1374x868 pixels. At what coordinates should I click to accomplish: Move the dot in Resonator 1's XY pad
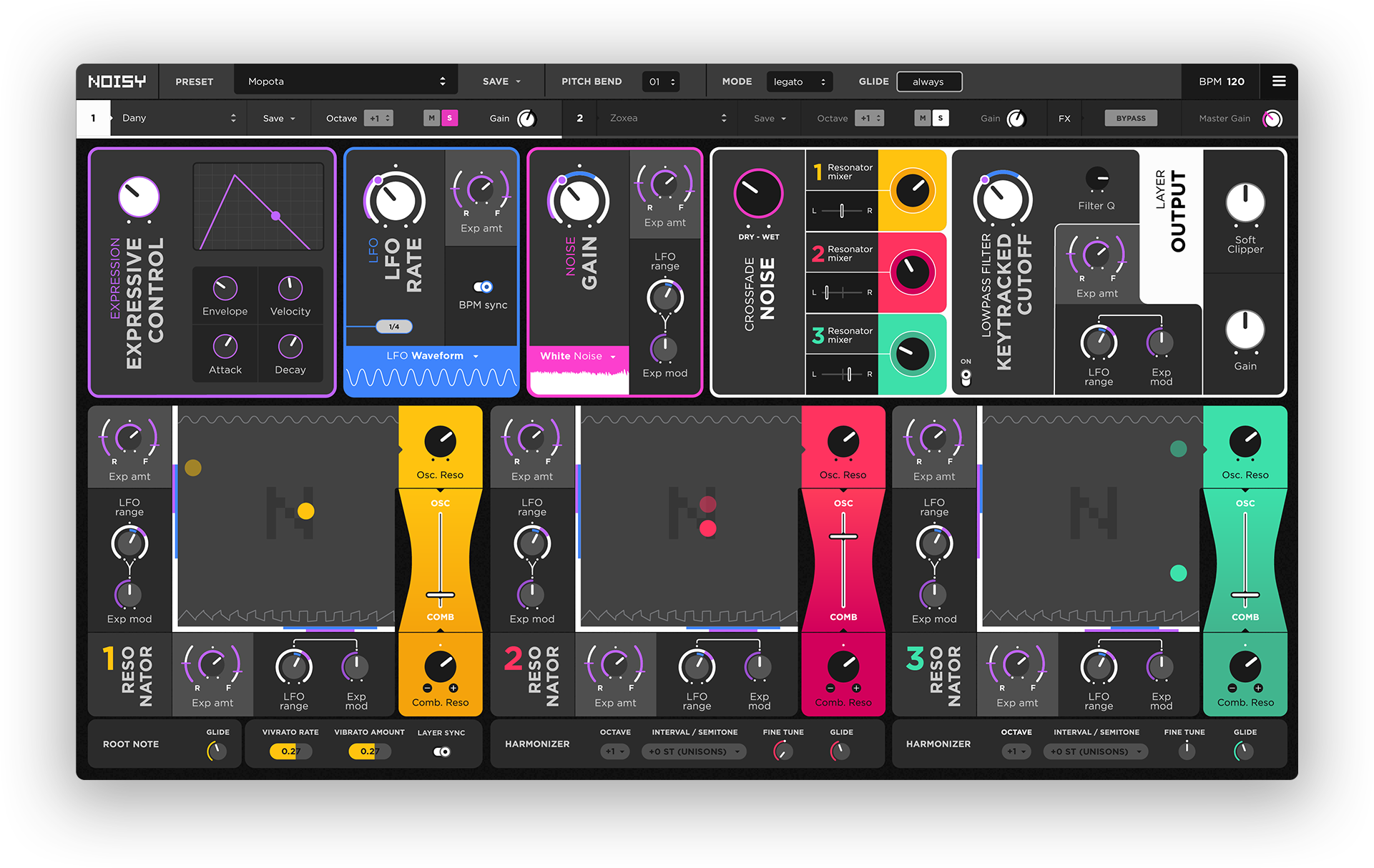click(x=306, y=511)
